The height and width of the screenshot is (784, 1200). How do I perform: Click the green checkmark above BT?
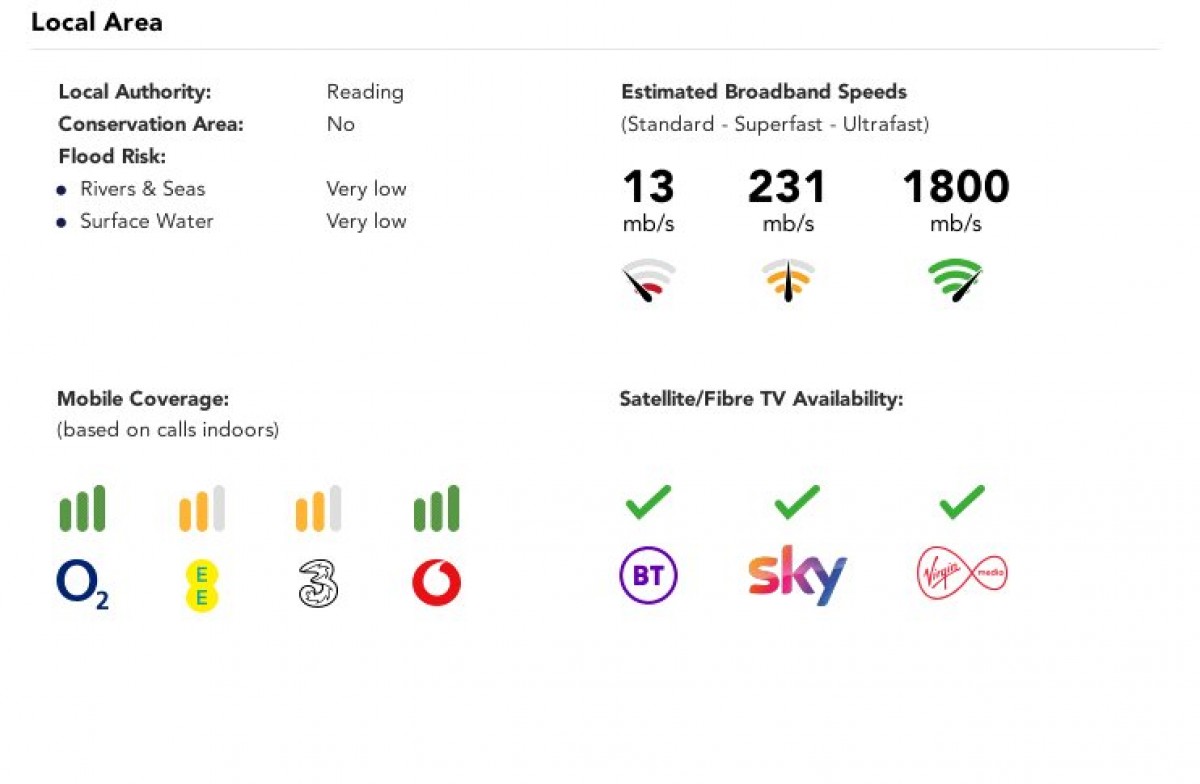coord(648,502)
